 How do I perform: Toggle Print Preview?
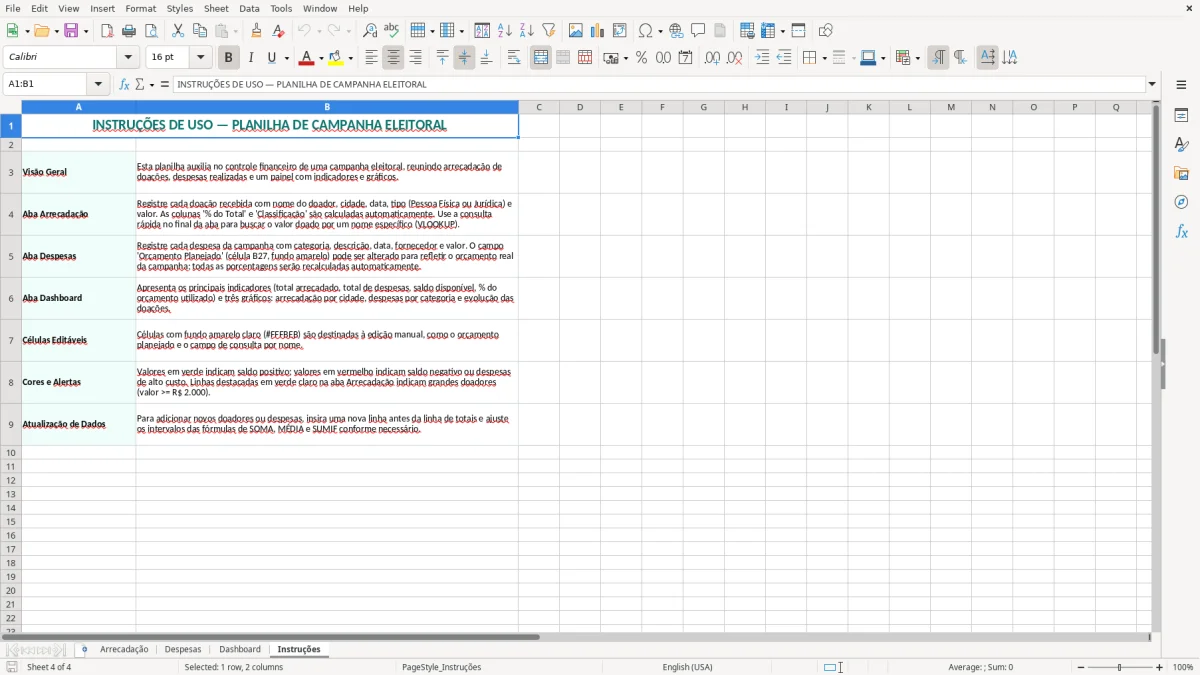click(150, 31)
